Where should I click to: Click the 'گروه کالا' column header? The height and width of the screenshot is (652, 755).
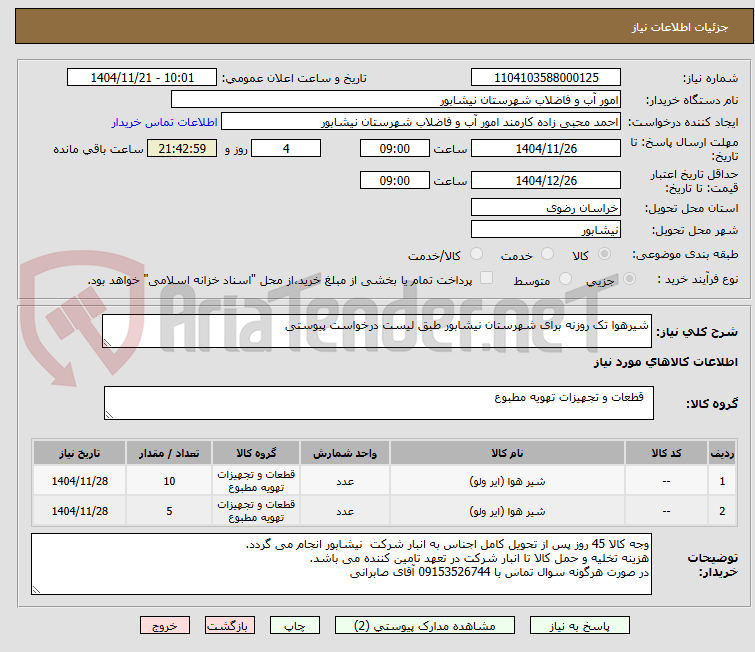pos(256,453)
